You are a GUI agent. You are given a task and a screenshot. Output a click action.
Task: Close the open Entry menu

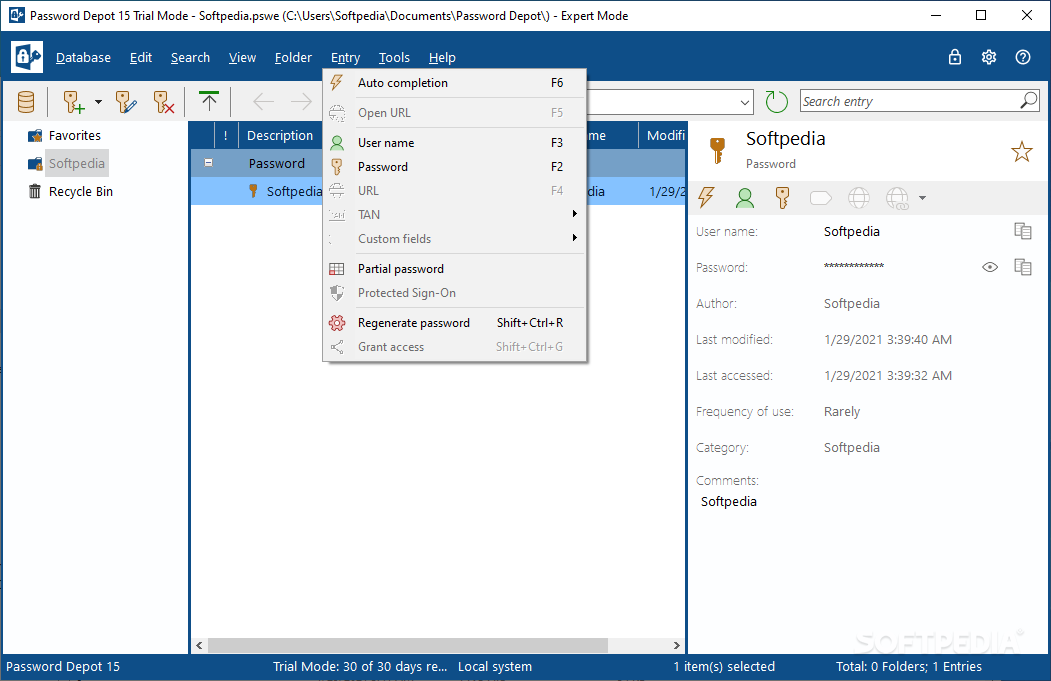[345, 58]
